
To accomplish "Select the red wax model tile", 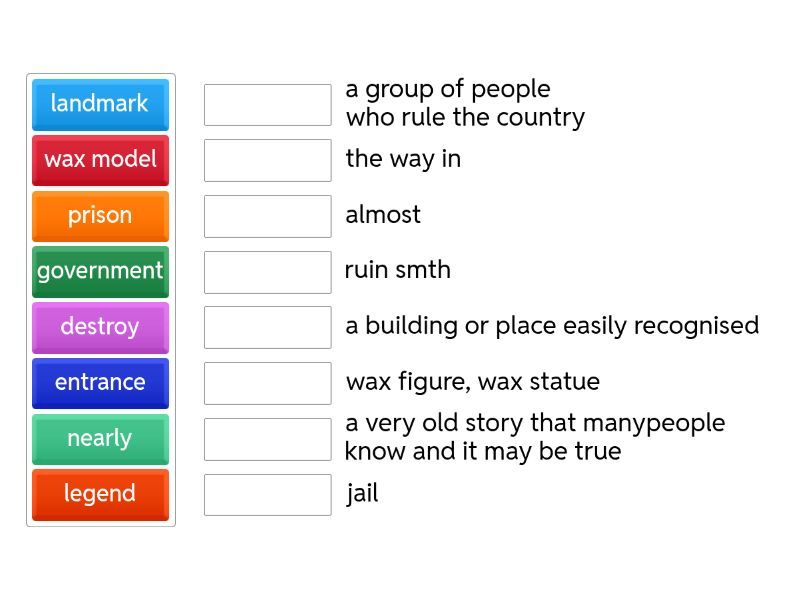I will pos(100,160).
